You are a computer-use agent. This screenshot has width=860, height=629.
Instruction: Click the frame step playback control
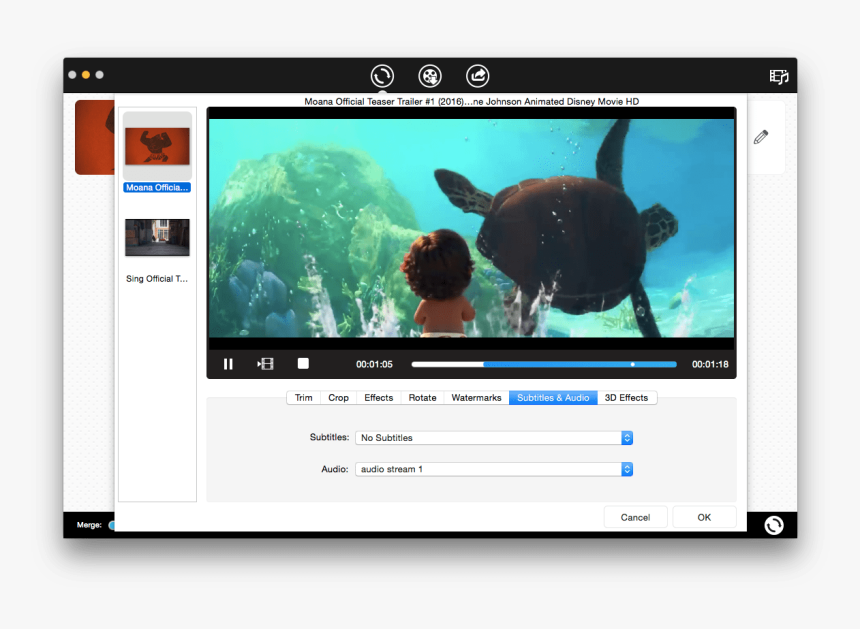[x=265, y=363]
